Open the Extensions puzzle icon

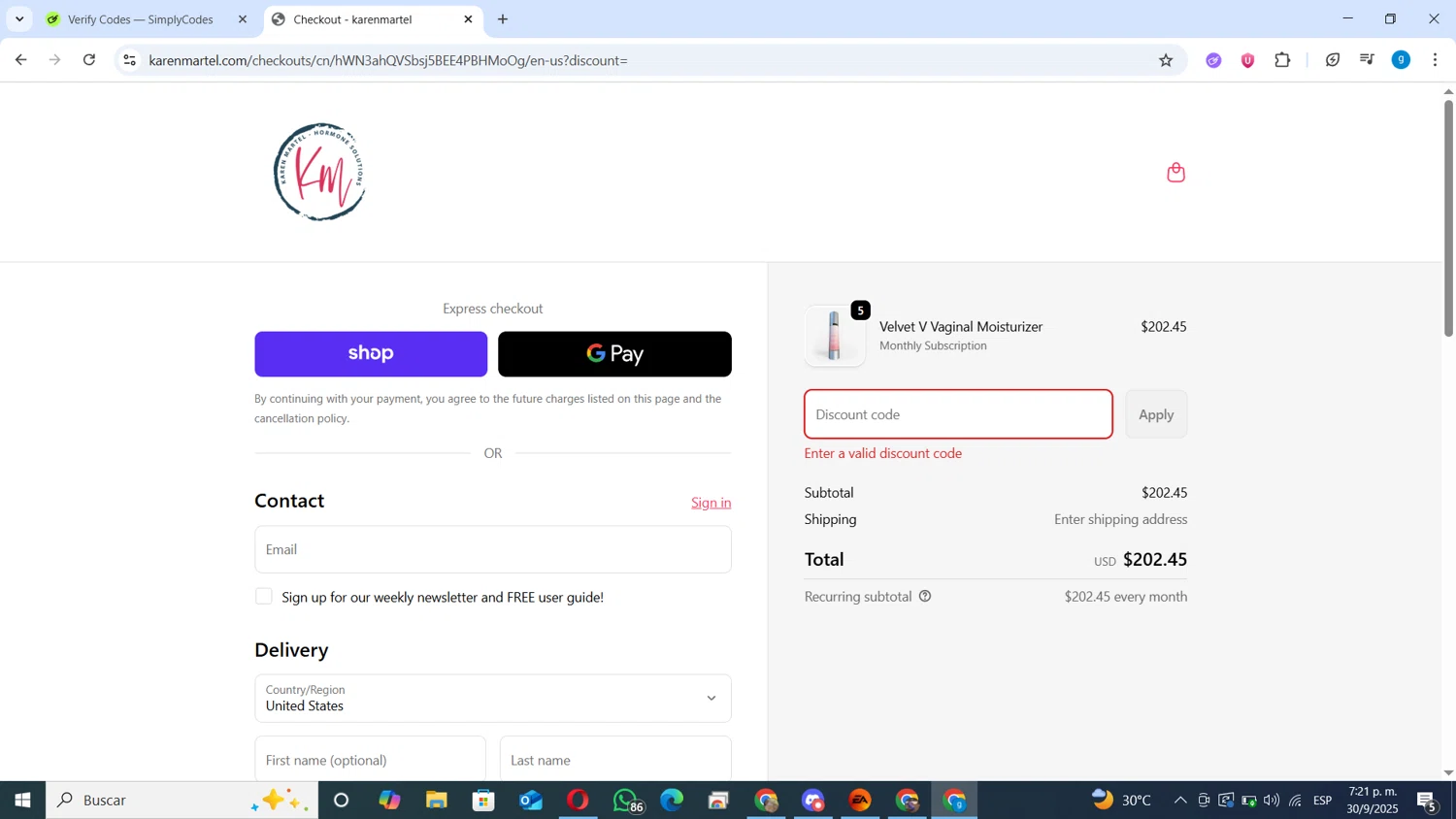pyautogui.click(x=1282, y=60)
